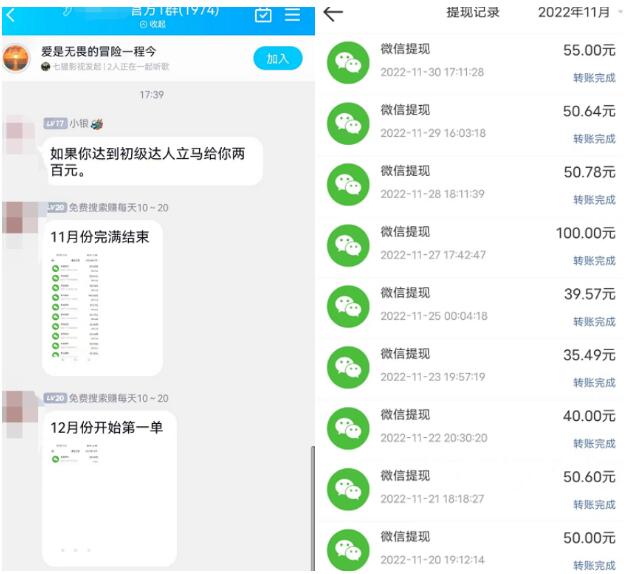Expand the 2022年11月 month dropdown
The height and width of the screenshot is (574, 632).
580,13
